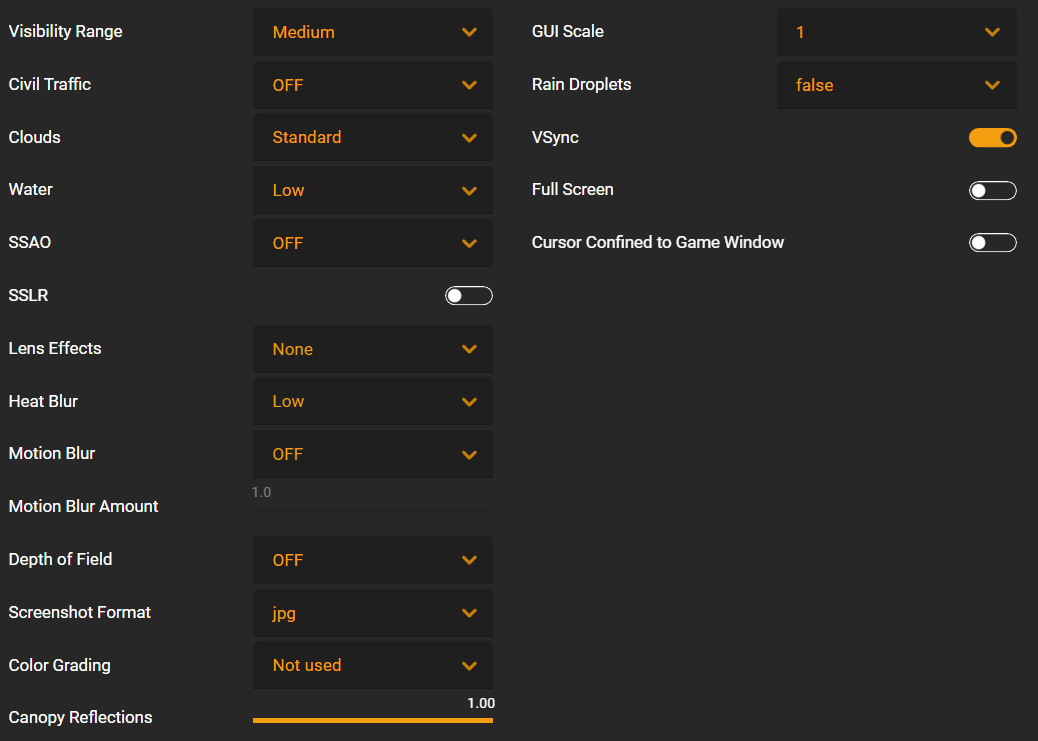Open the GUI Scale dropdown
This screenshot has height=741, width=1038.
[896, 32]
